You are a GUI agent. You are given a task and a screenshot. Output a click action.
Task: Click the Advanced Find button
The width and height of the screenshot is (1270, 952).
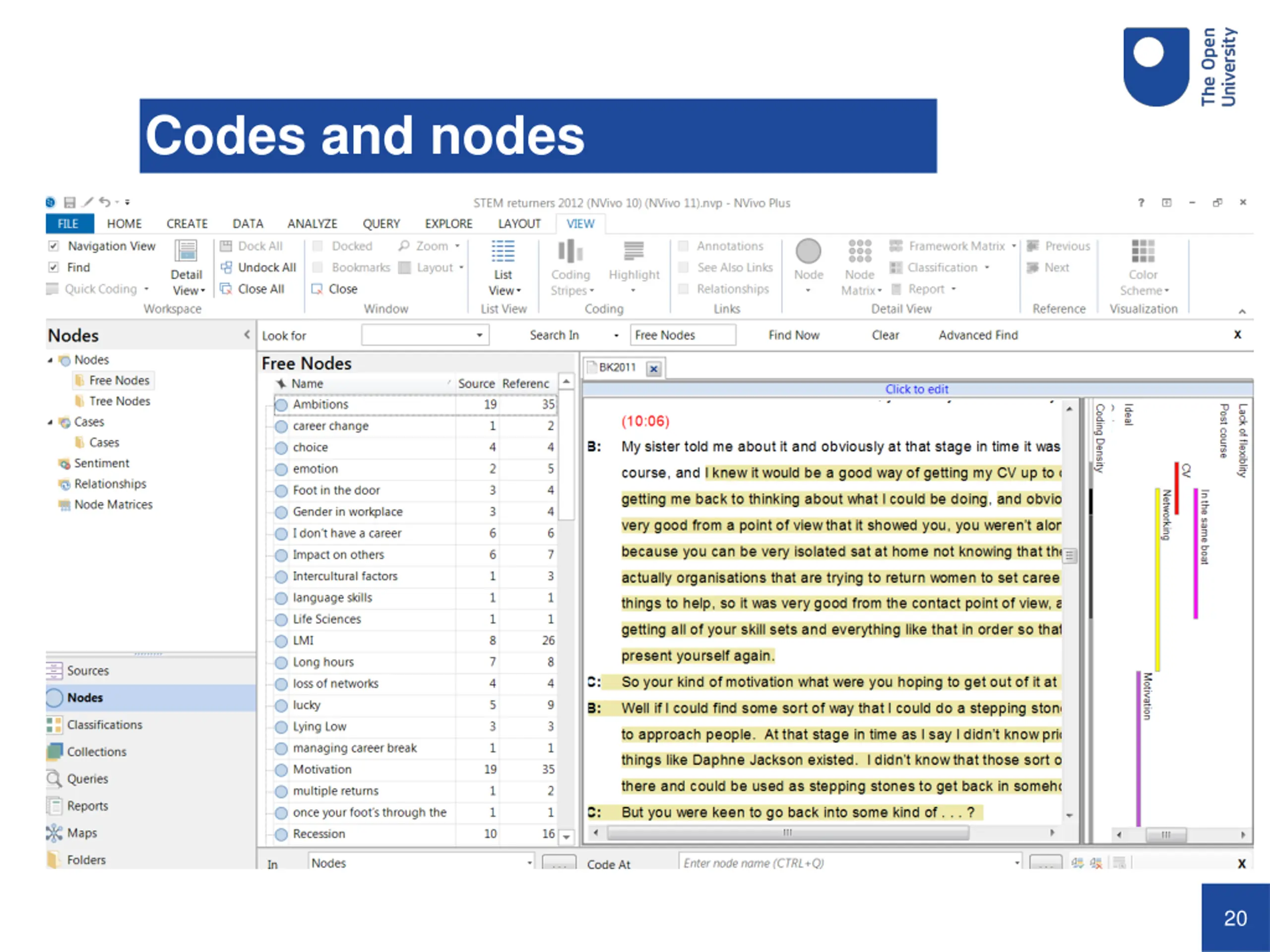(x=978, y=335)
